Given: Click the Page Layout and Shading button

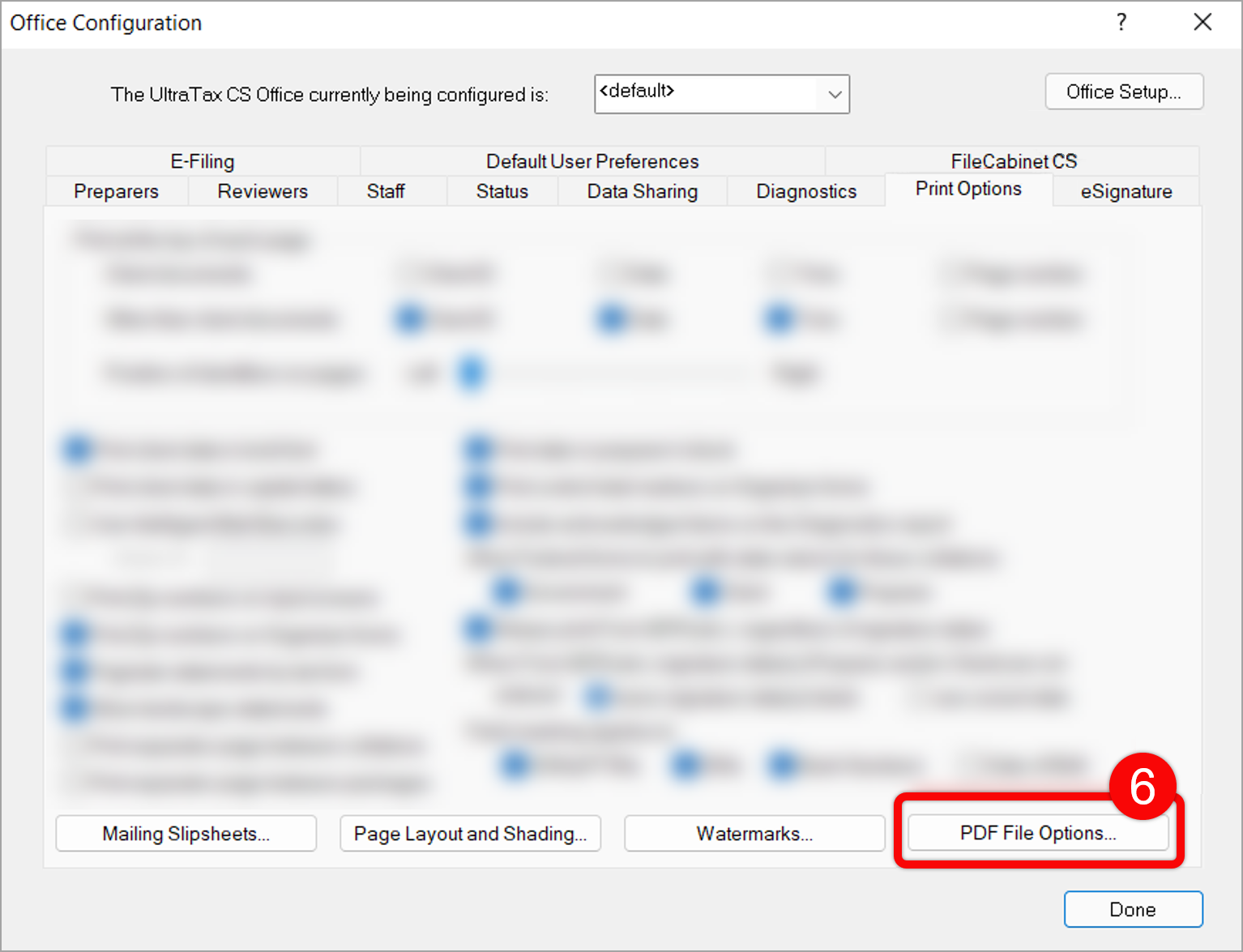Looking at the screenshot, I should pyautogui.click(x=470, y=834).
